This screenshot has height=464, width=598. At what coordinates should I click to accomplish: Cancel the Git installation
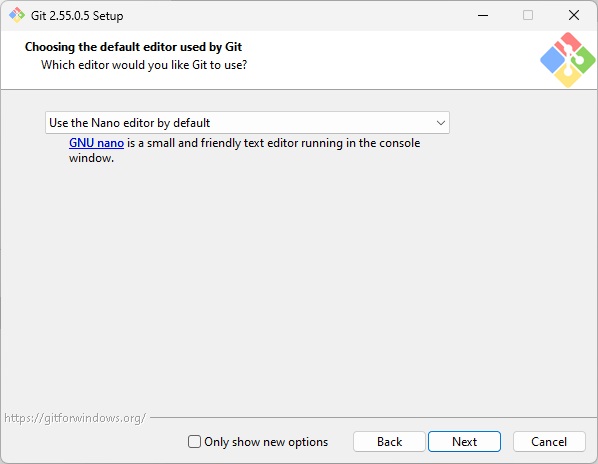pyautogui.click(x=549, y=442)
